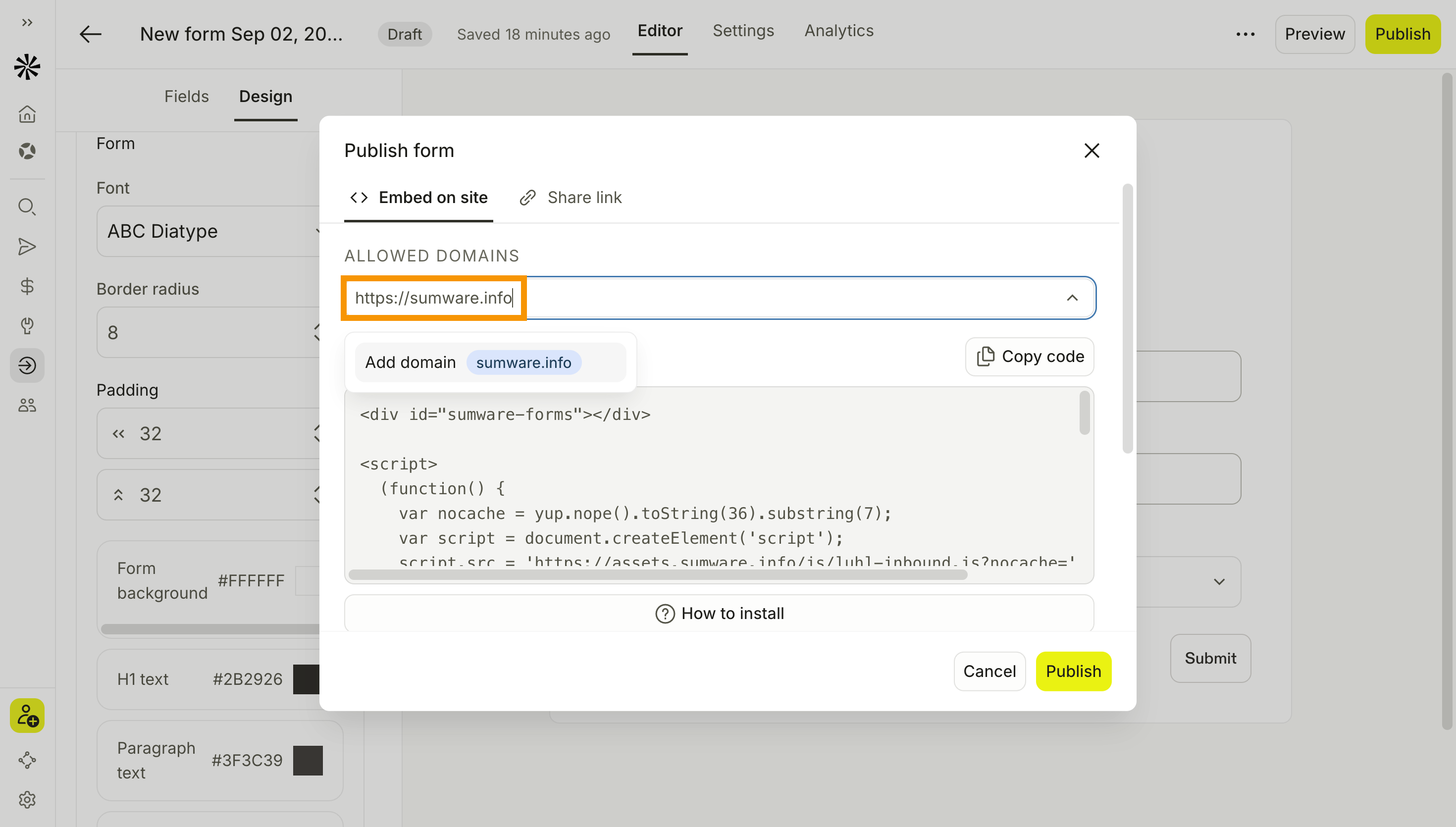1456x827 pixels.
Task: Click the Form background color swatch
Action: point(307,581)
